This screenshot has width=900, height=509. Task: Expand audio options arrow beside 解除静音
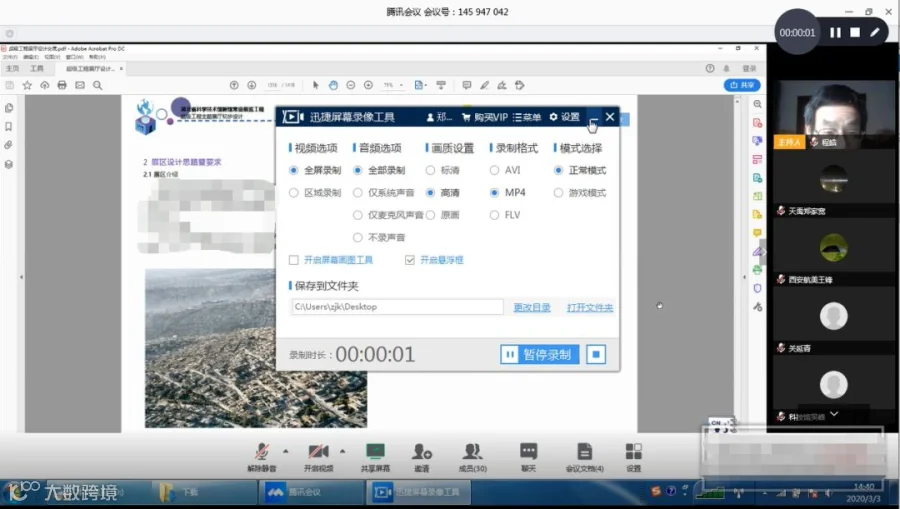click(285, 451)
